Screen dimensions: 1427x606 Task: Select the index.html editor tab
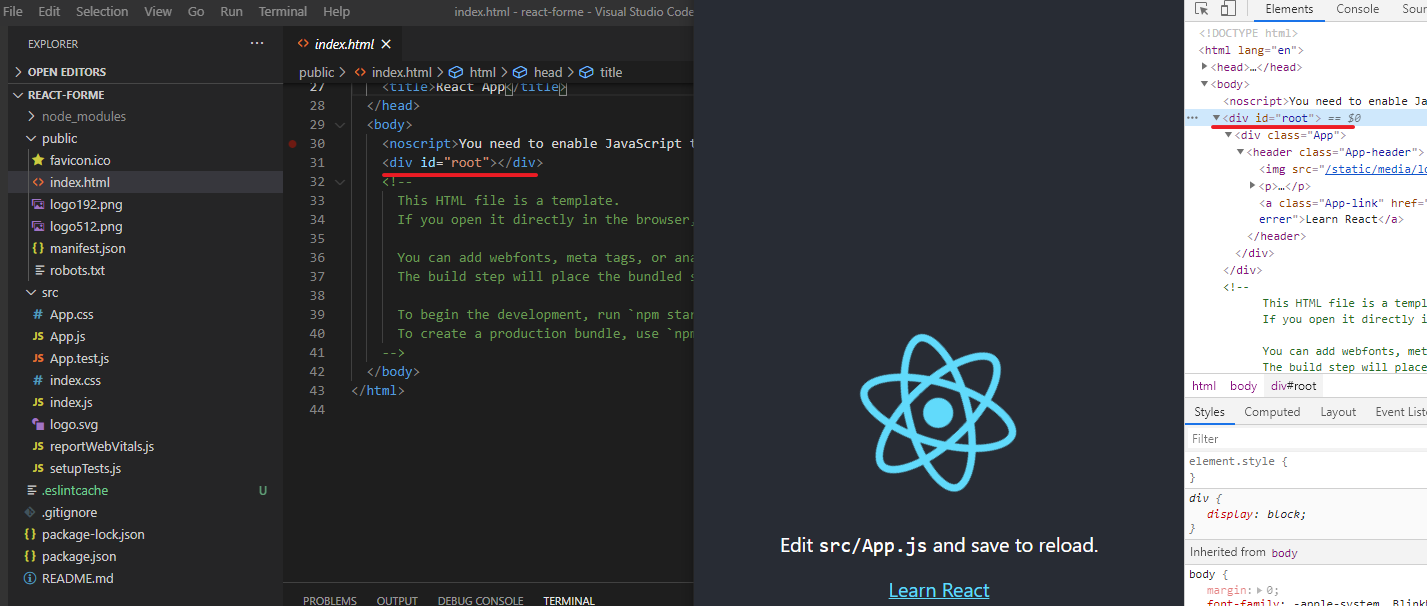(x=343, y=44)
